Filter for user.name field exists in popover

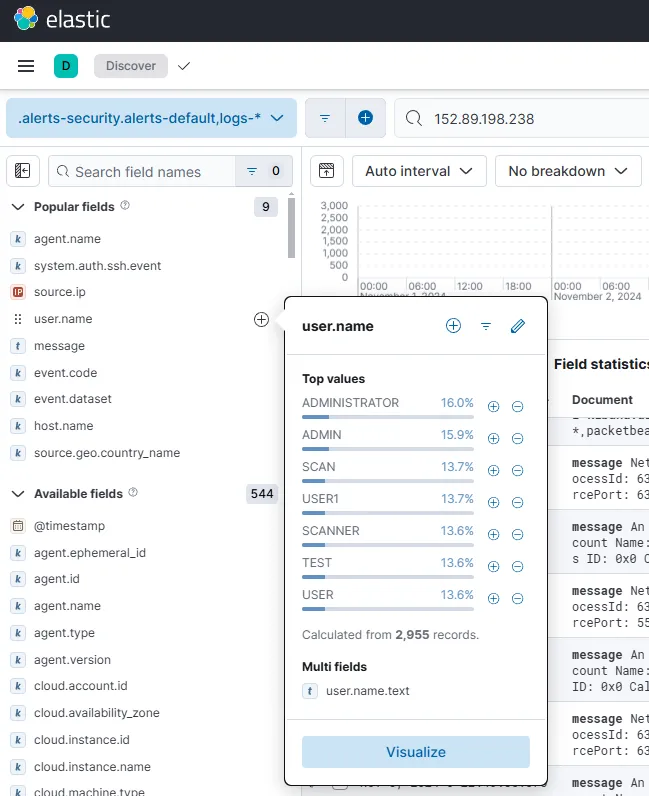(x=486, y=326)
